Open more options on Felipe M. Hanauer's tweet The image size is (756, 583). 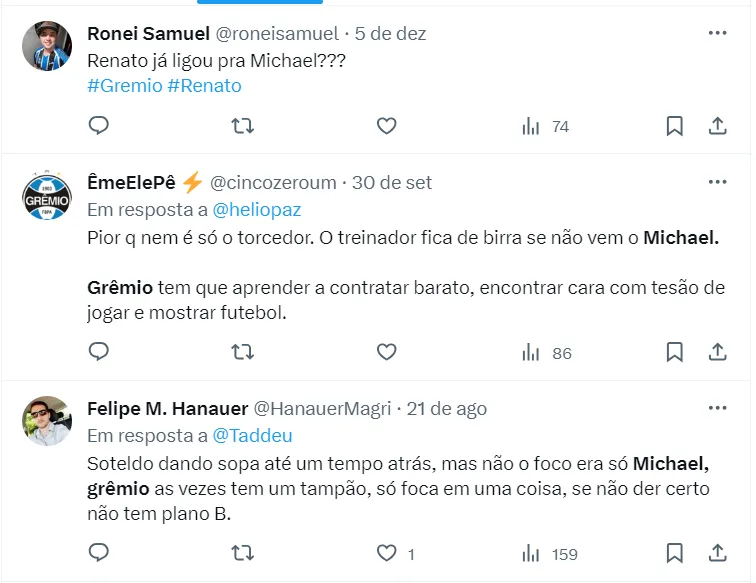pyautogui.click(x=717, y=408)
